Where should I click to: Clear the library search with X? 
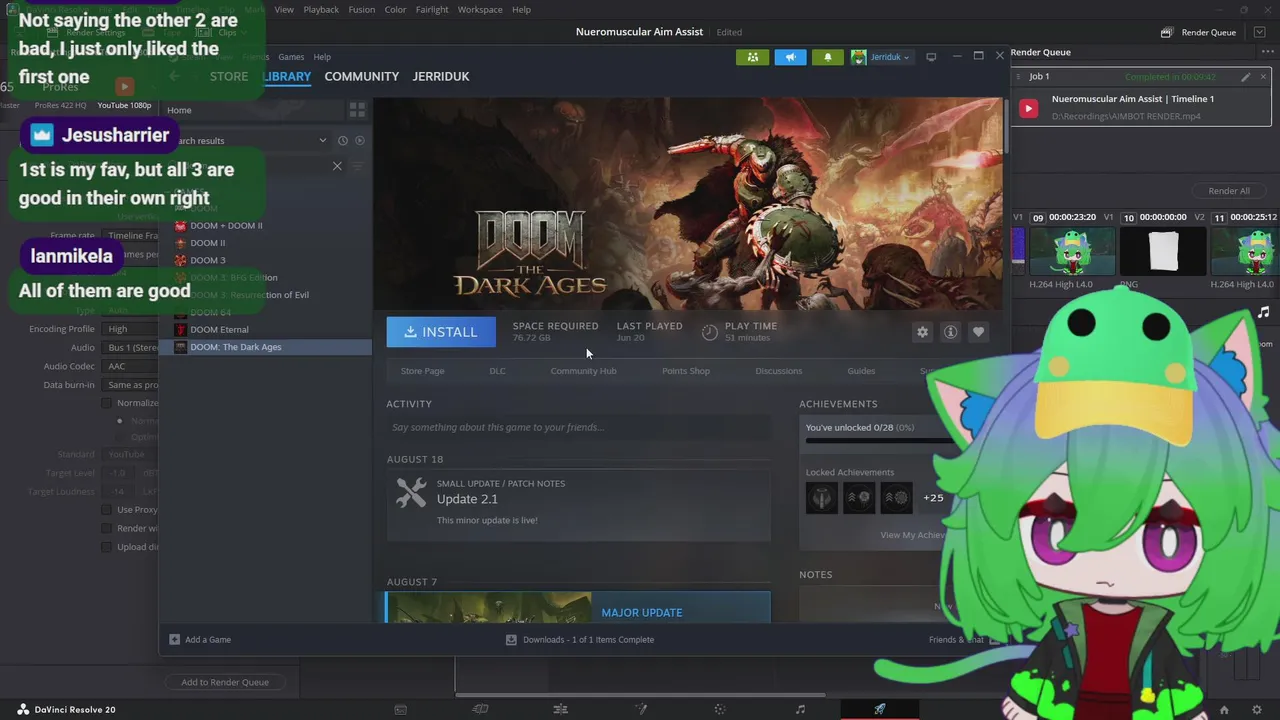(x=337, y=166)
